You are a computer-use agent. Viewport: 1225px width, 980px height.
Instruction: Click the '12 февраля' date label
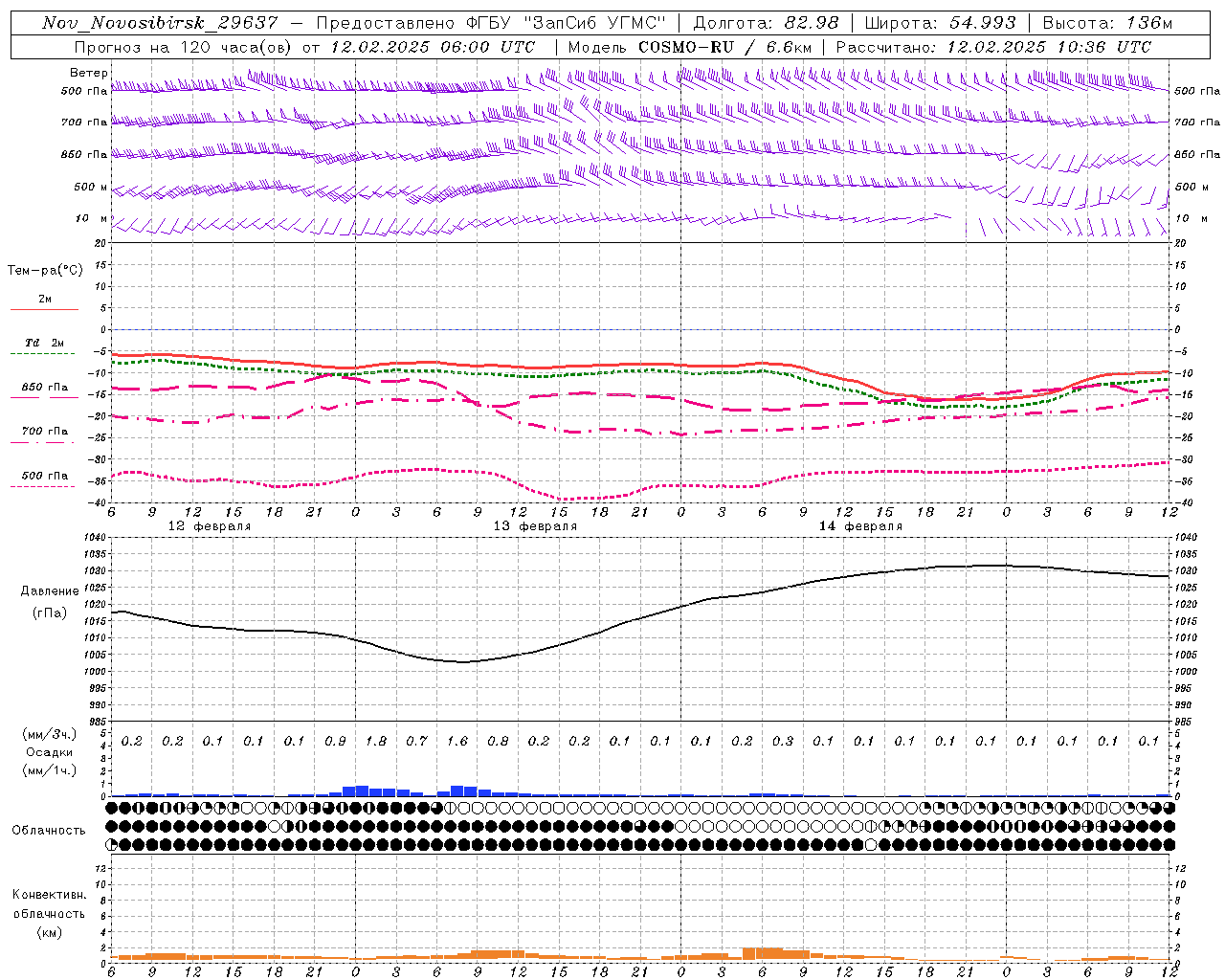pyautogui.click(x=210, y=526)
